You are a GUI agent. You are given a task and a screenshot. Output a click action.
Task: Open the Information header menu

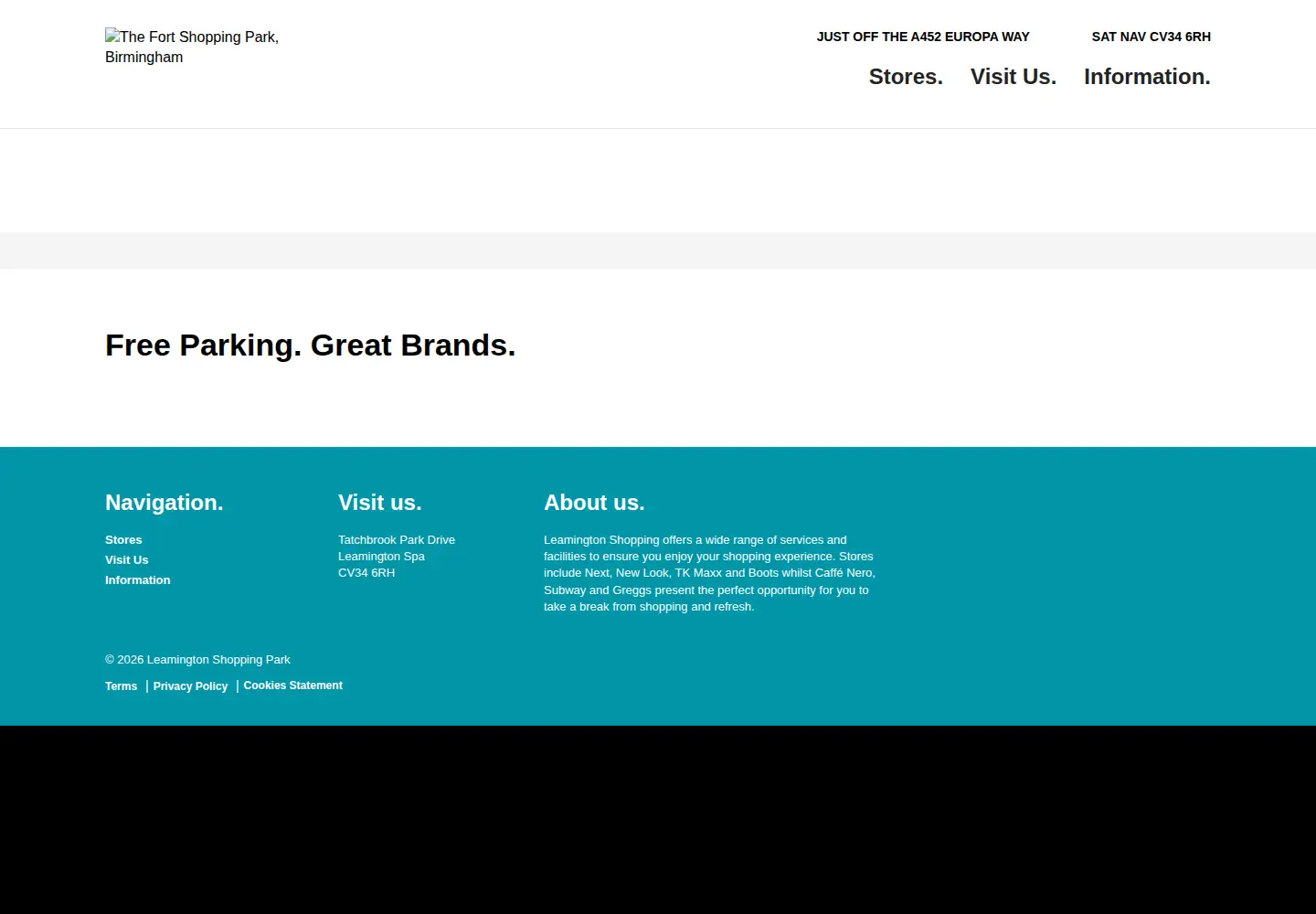click(x=1147, y=77)
